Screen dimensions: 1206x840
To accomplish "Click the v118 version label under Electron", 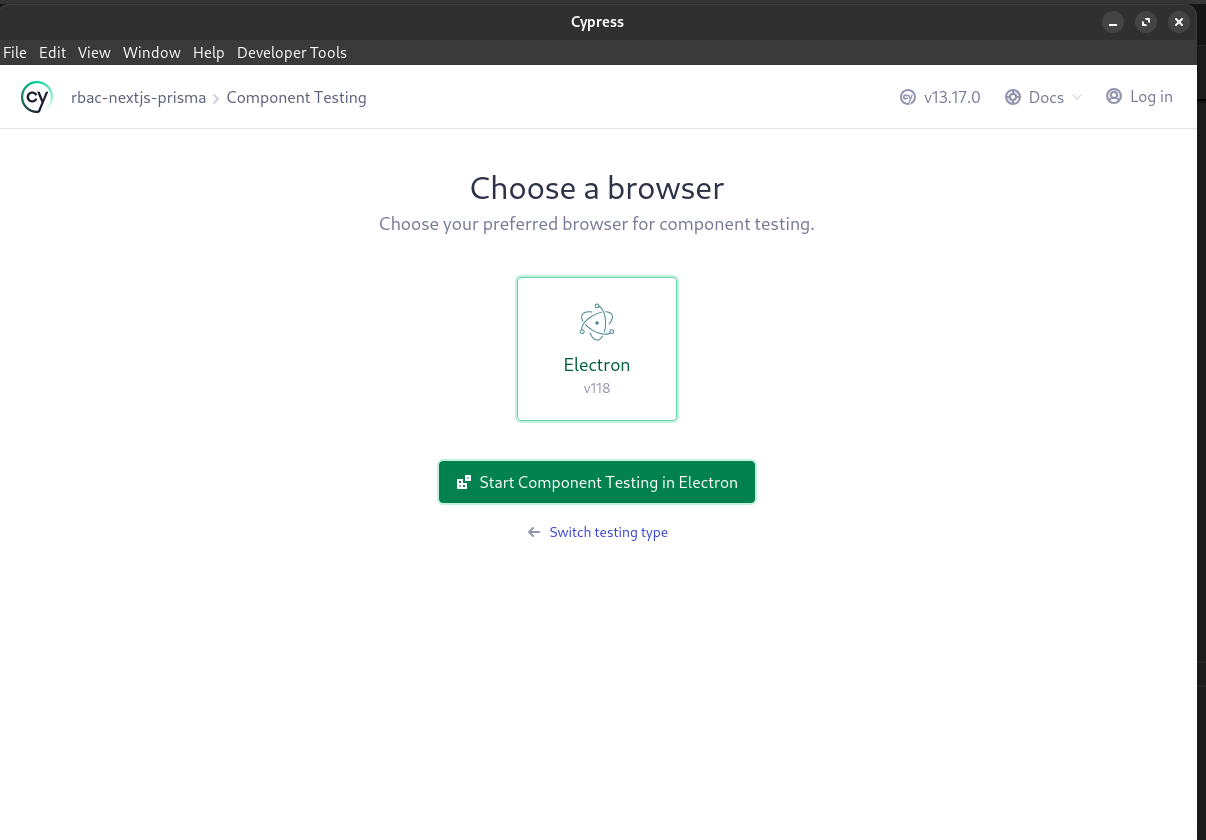I will coord(597,388).
